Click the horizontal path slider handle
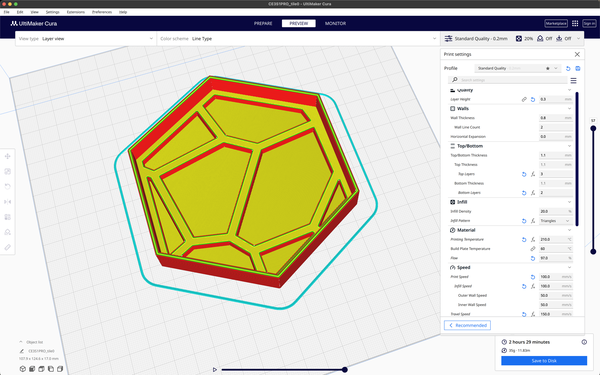This screenshot has width=600, height=375. click(345, 370)
